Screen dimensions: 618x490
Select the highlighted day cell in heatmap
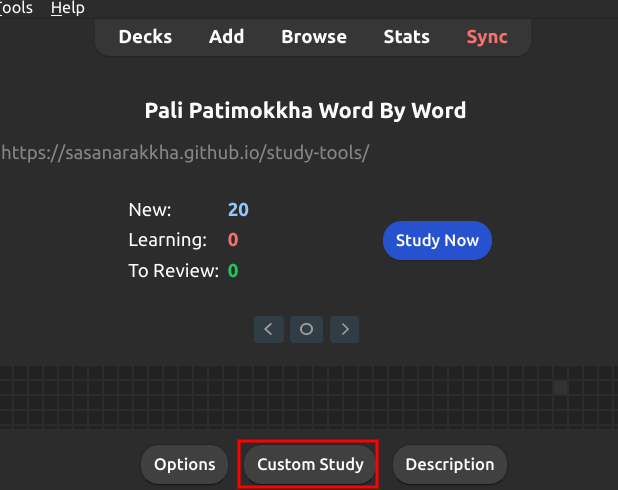pyautogui.click(x=561, y=387)
